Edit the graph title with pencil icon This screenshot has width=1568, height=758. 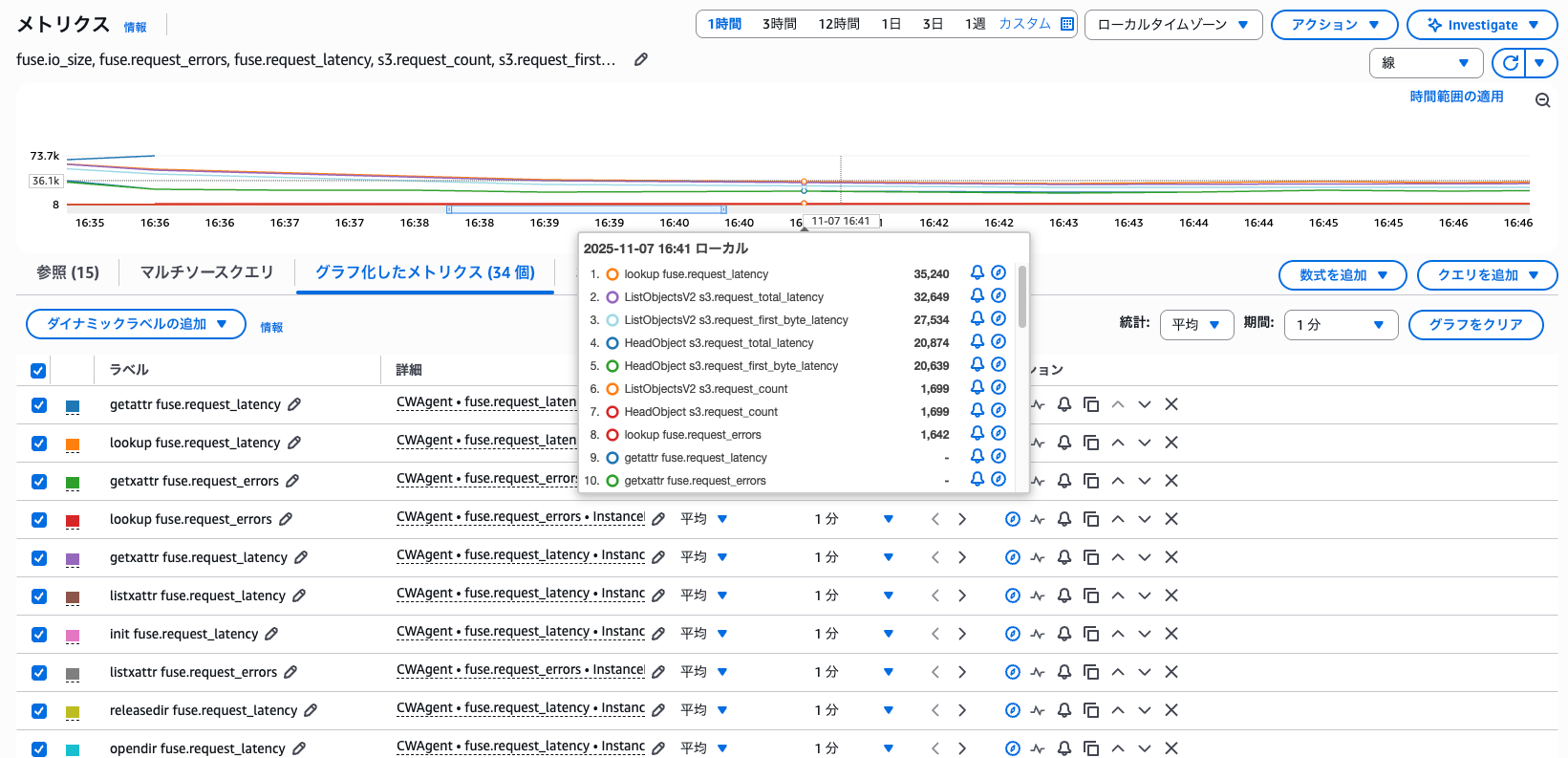click(641, 59)
